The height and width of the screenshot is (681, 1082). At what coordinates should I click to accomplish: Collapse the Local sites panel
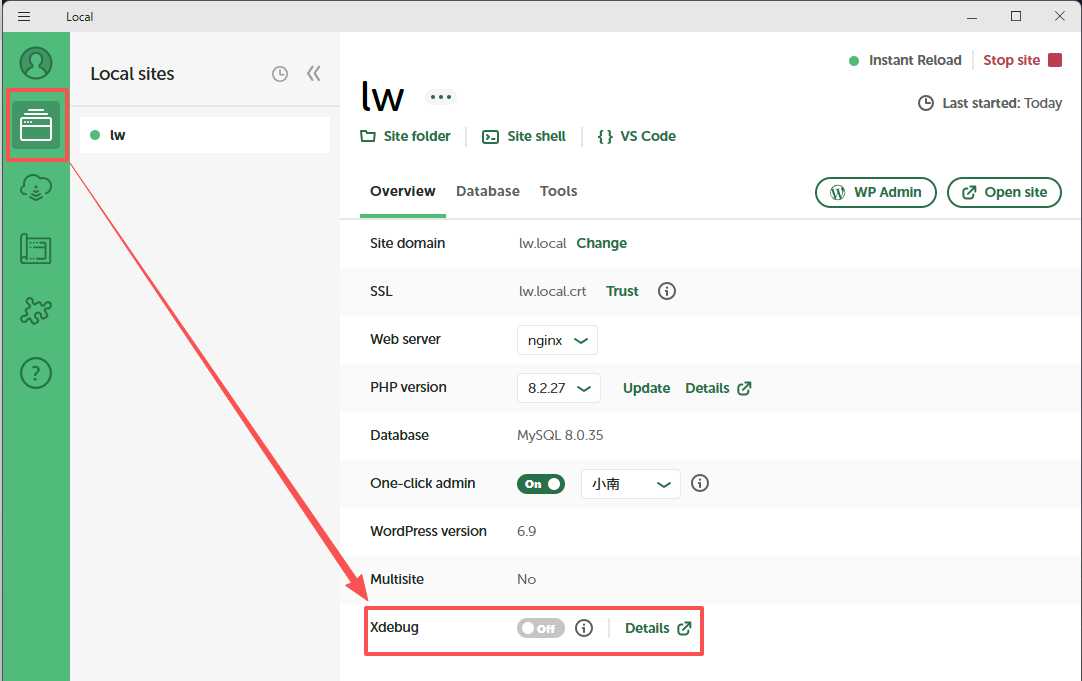coord(314,74)
